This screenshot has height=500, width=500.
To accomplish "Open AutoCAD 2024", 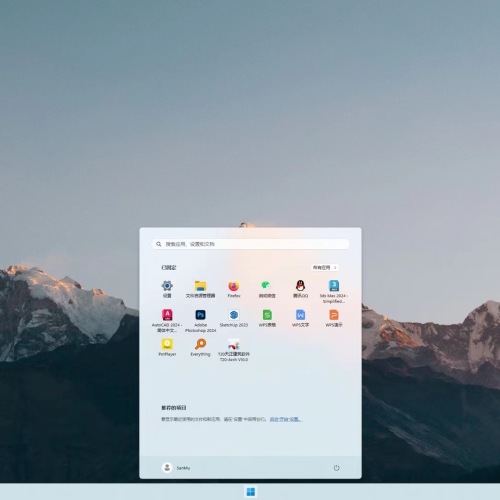I will tap(167, 321).
